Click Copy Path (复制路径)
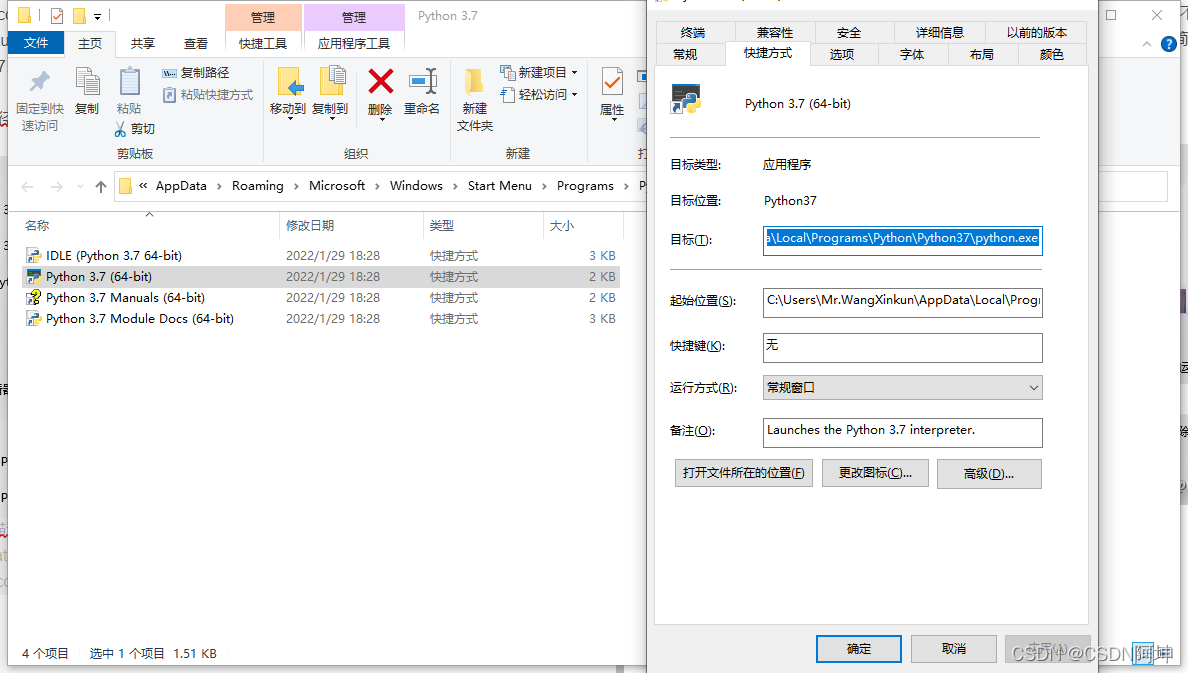 pos(195,73)
